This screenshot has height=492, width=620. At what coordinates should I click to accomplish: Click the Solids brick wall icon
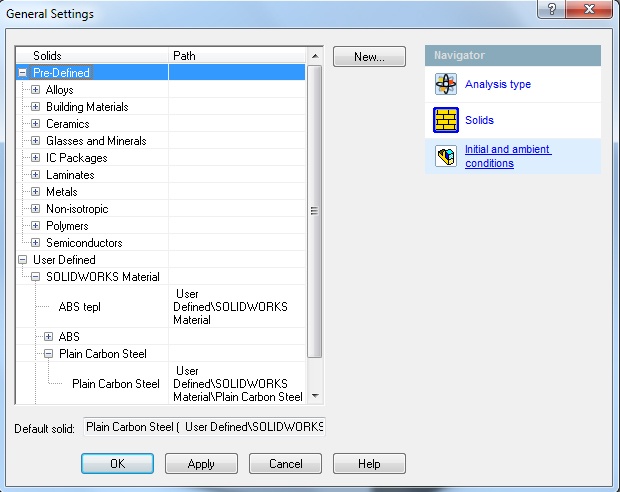446,120
